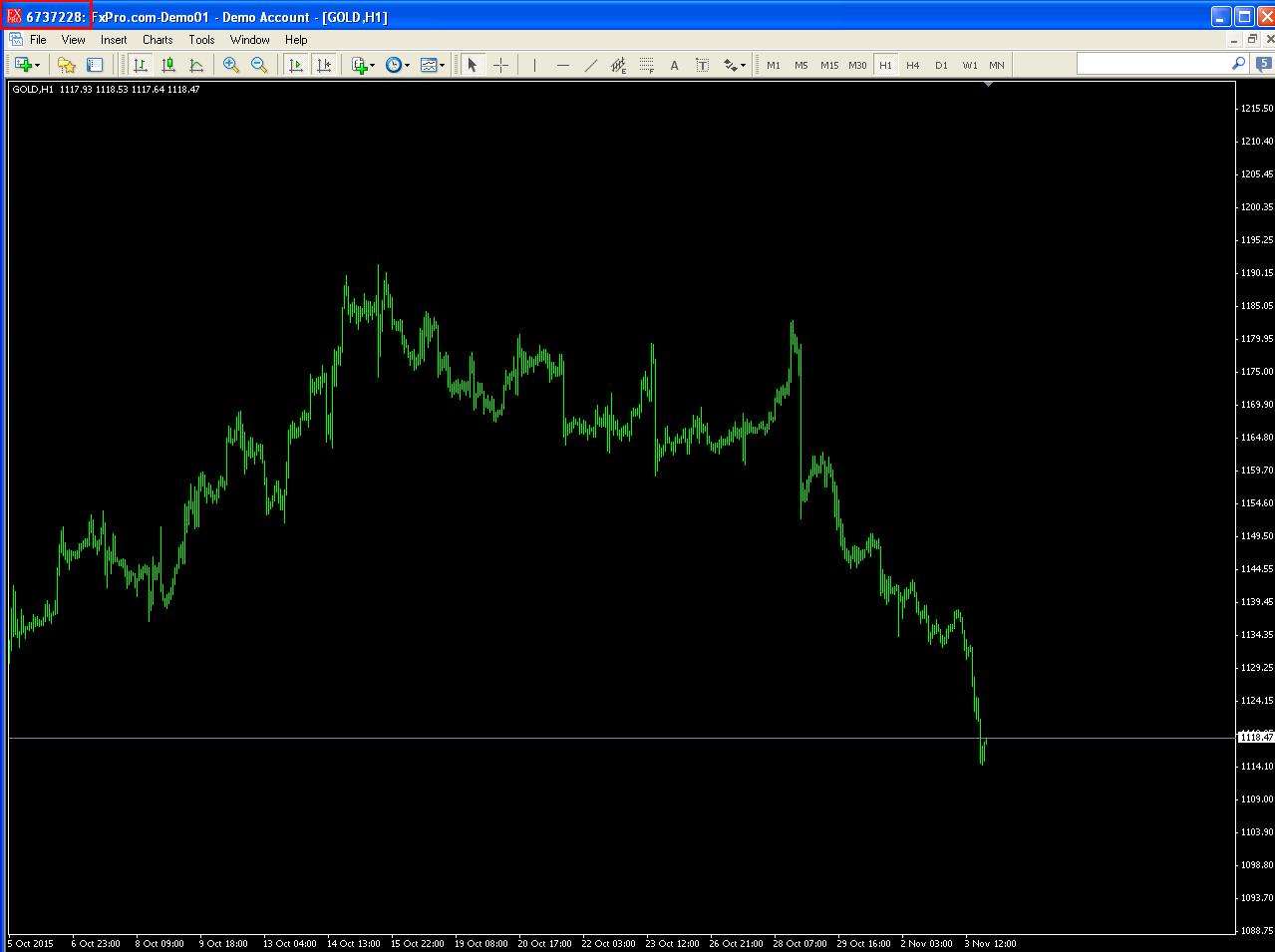1275x952 pixels.
Task: Switch to Line Chart display
Action: pos(196,65)
